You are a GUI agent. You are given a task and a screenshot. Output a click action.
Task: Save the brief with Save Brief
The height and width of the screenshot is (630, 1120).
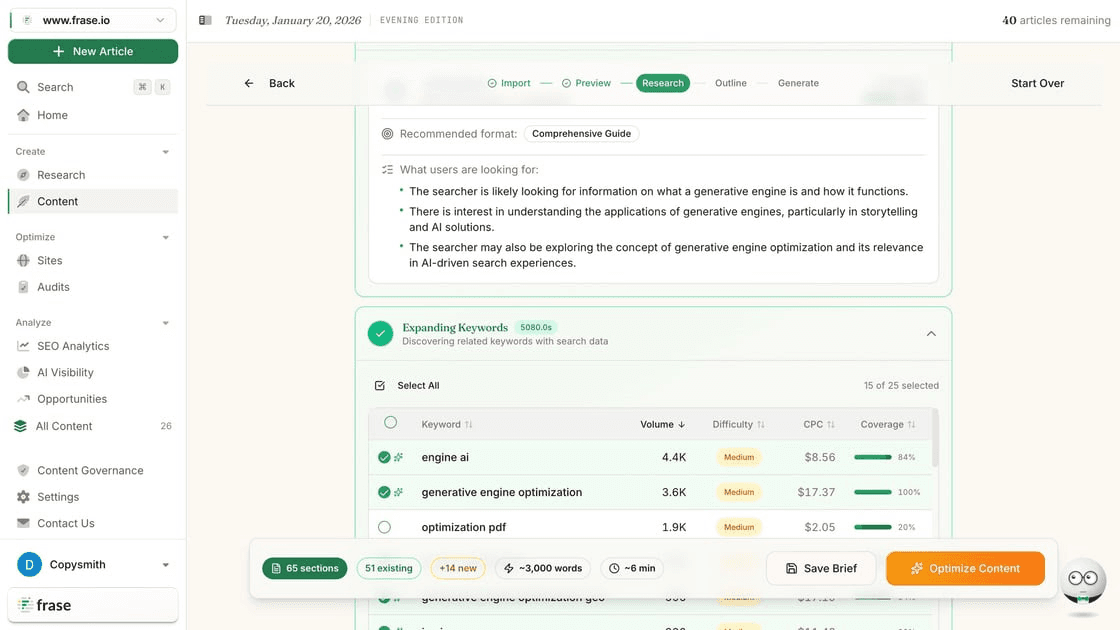[820, 568]
